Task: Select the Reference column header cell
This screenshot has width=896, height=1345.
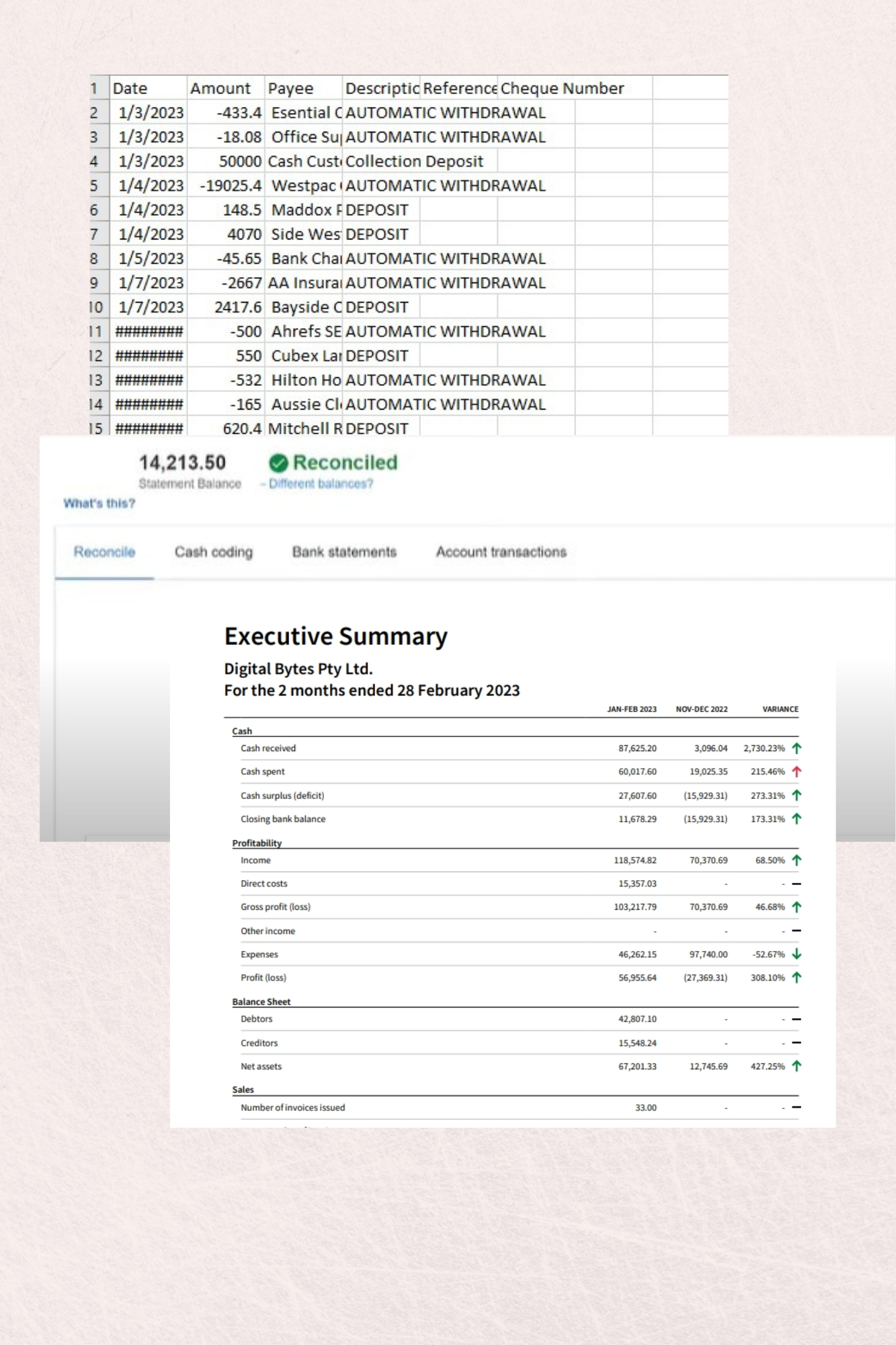Action: point(459,88)
